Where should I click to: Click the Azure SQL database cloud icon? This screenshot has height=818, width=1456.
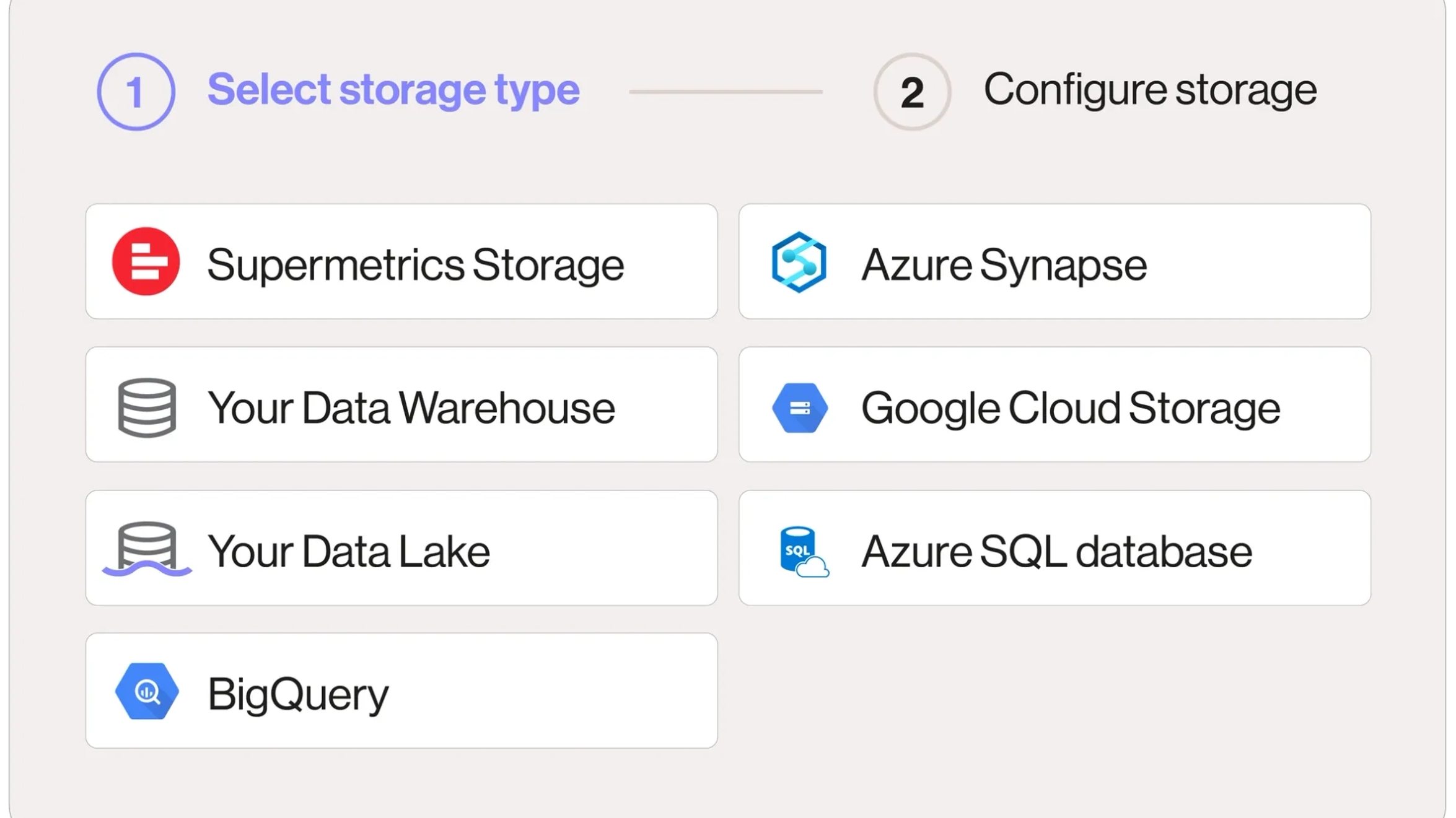802,551
